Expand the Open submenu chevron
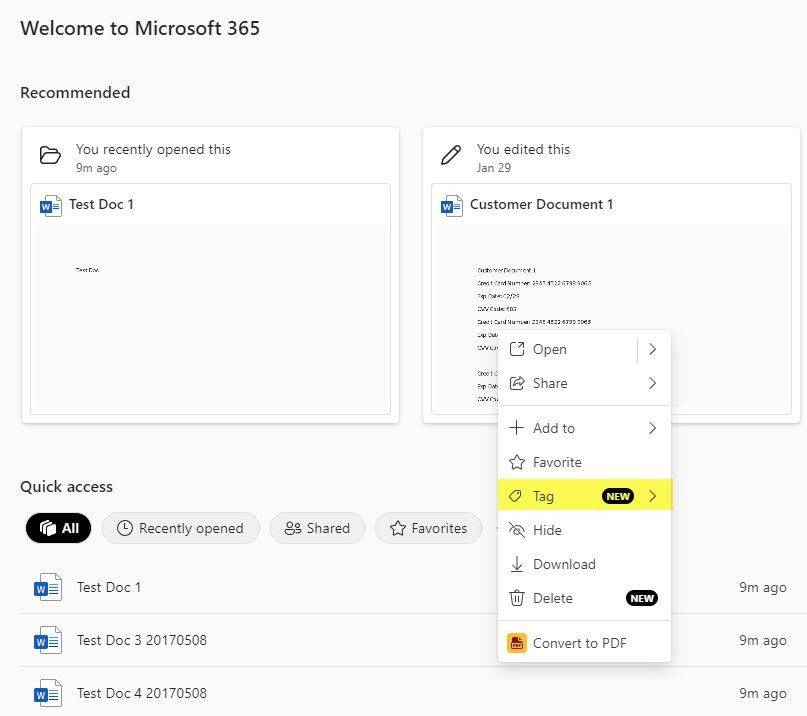The height and width of the screenshot is (716, 807). tap(653, 349)
